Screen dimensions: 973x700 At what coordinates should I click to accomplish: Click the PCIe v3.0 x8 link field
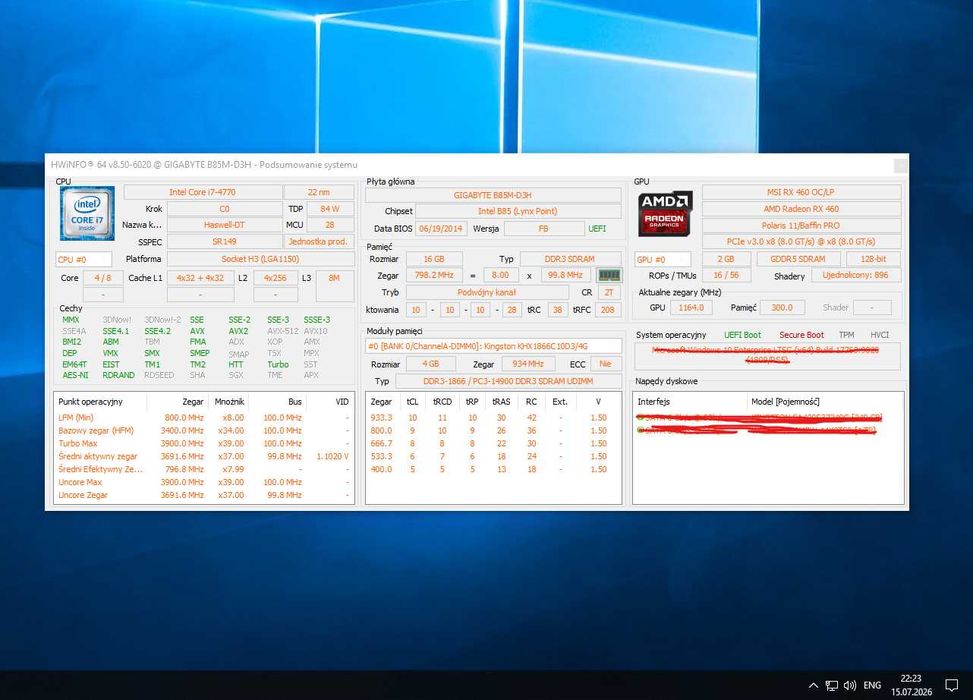[801, 242]
